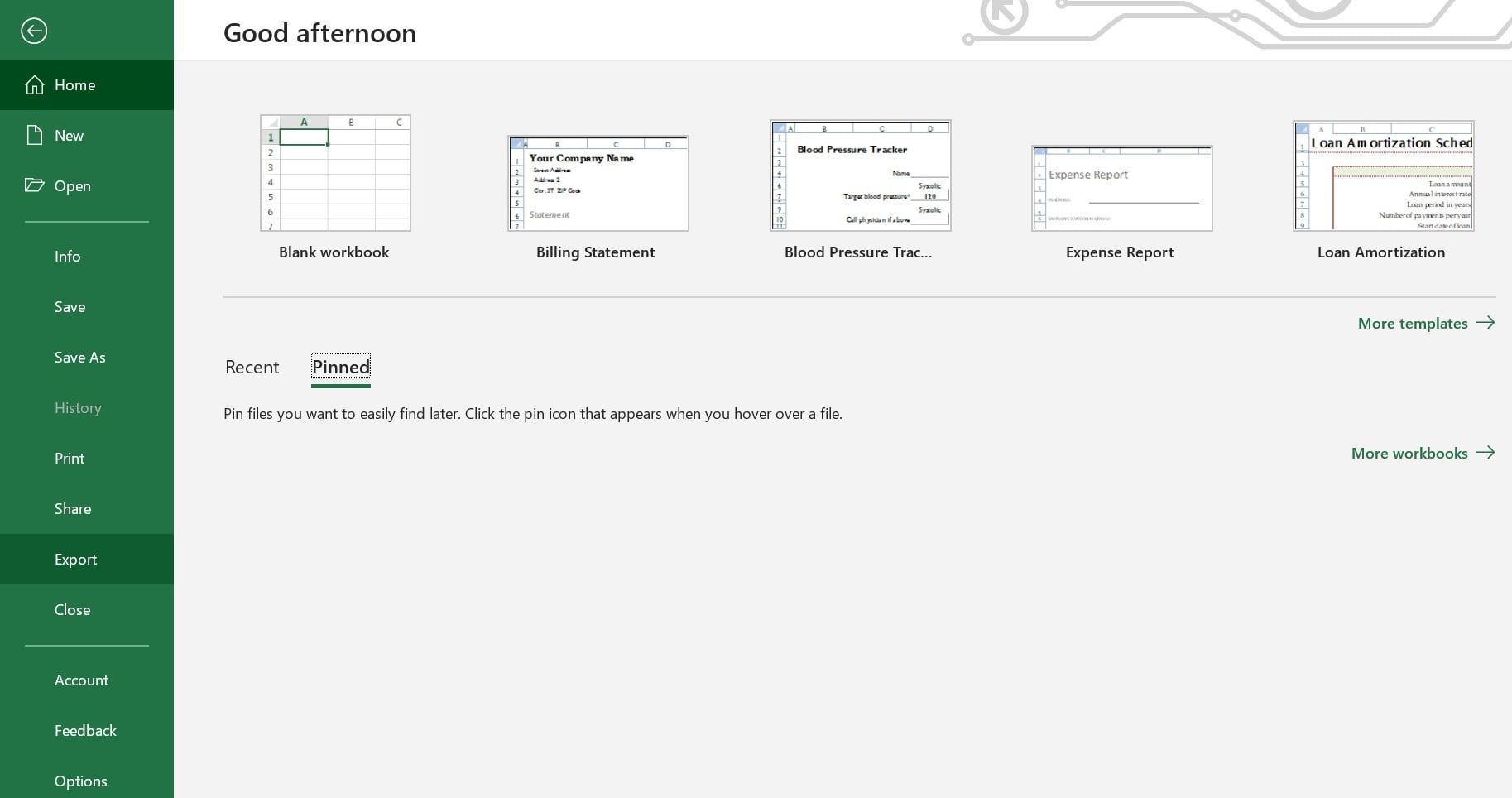The height and width of the screenshot is (798, 1512).
Task: Click the More workbooks arrow icon
Action: (1486, 453)
